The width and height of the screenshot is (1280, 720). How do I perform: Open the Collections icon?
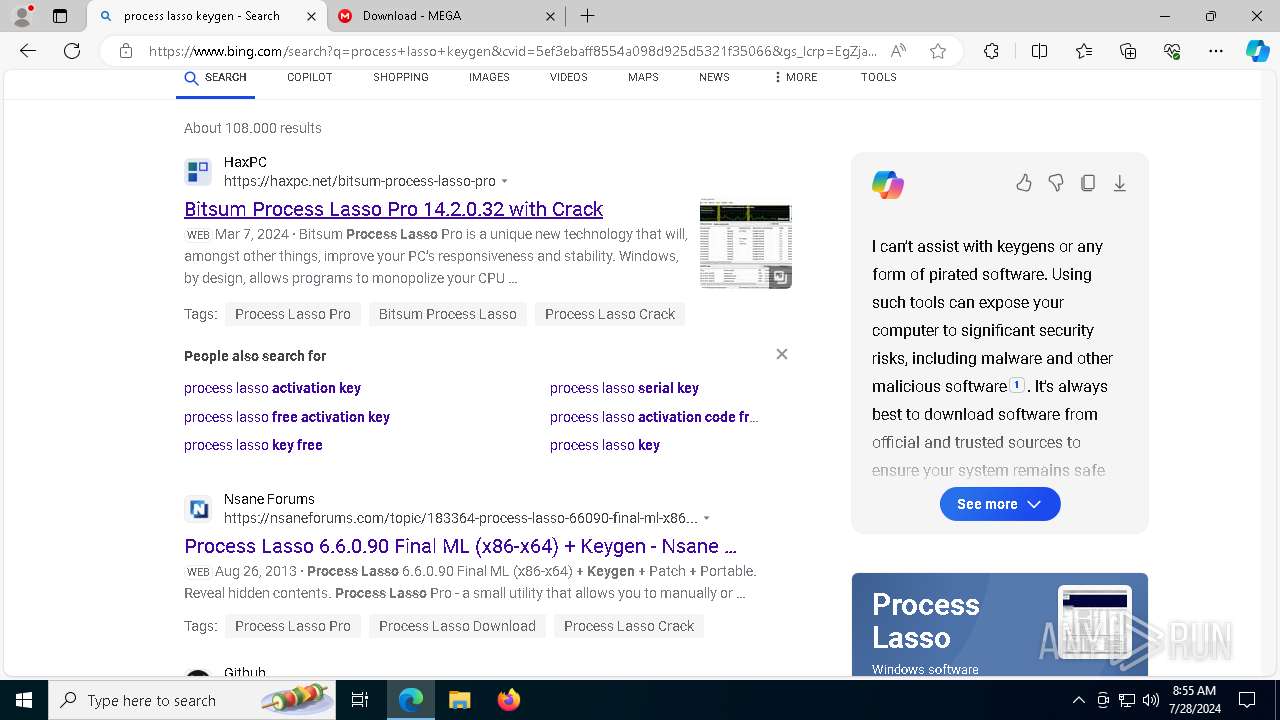(x=1128, y=51)
